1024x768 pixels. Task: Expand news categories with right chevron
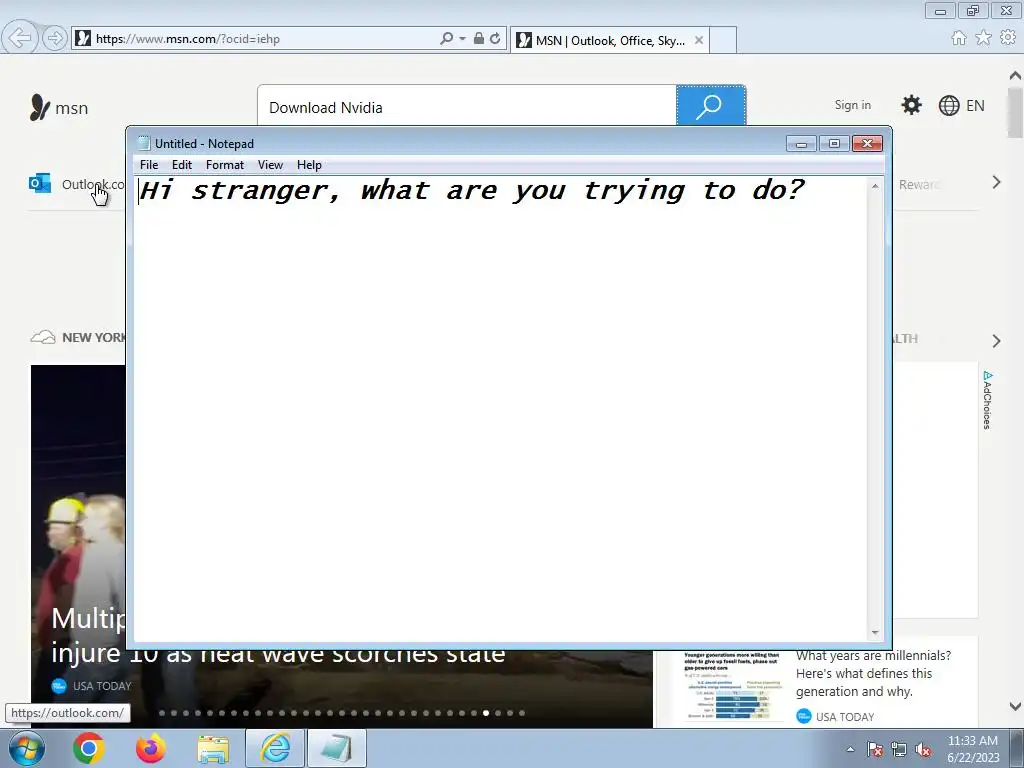click(x=996, y=340)
